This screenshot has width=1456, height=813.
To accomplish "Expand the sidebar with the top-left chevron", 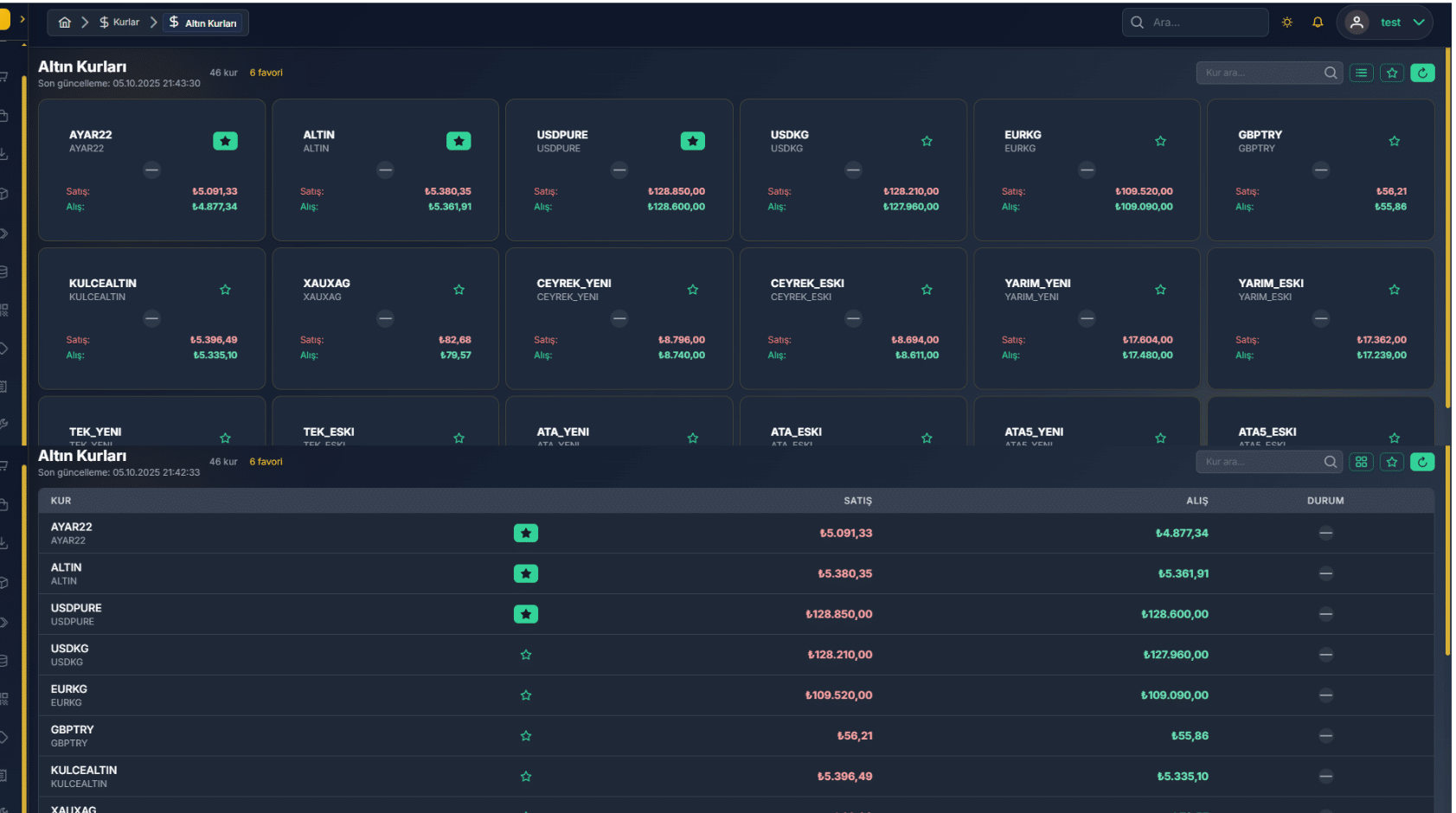I will pos(22,19).
